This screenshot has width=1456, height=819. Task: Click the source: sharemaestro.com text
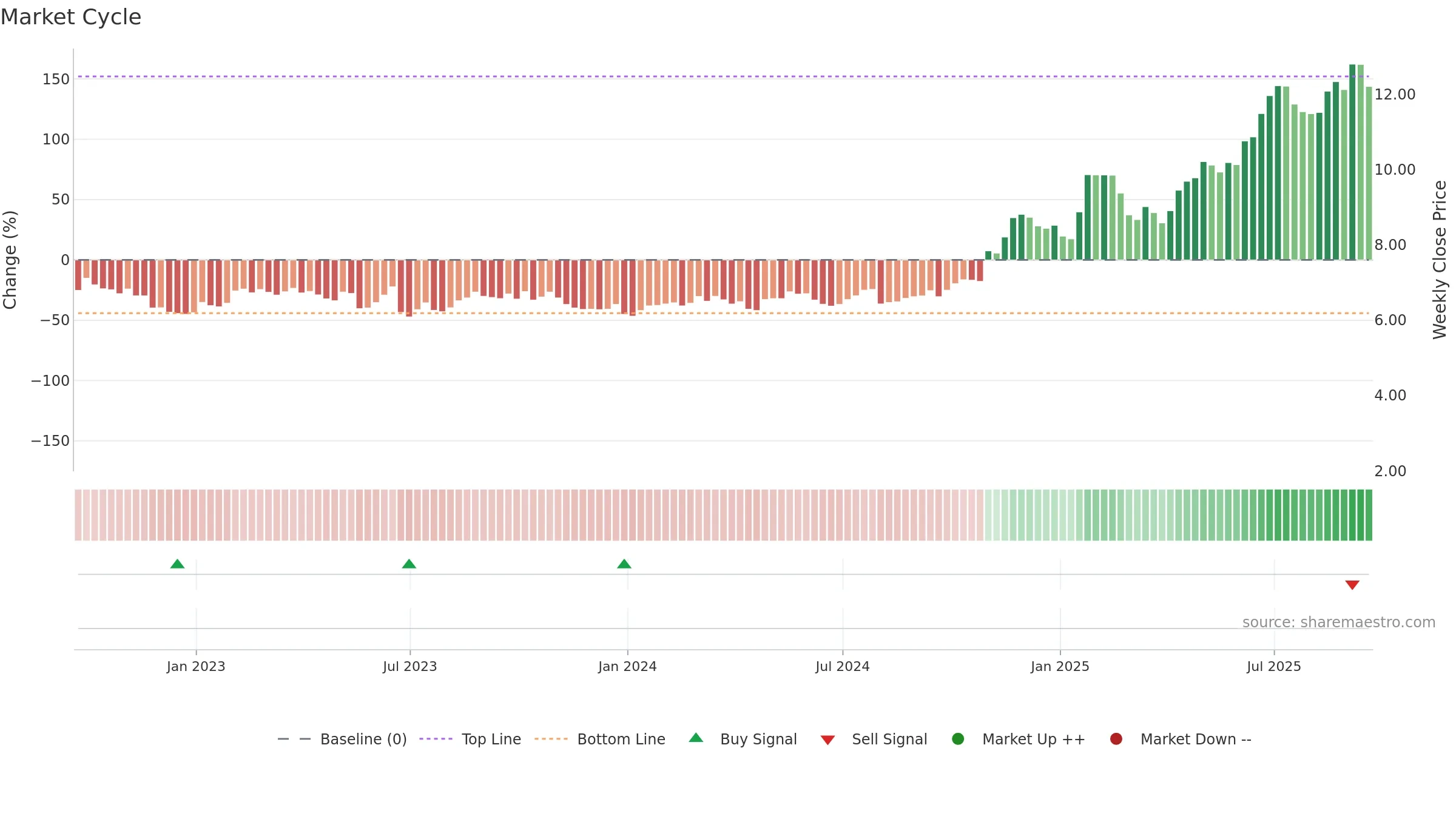click(1339, 622)
